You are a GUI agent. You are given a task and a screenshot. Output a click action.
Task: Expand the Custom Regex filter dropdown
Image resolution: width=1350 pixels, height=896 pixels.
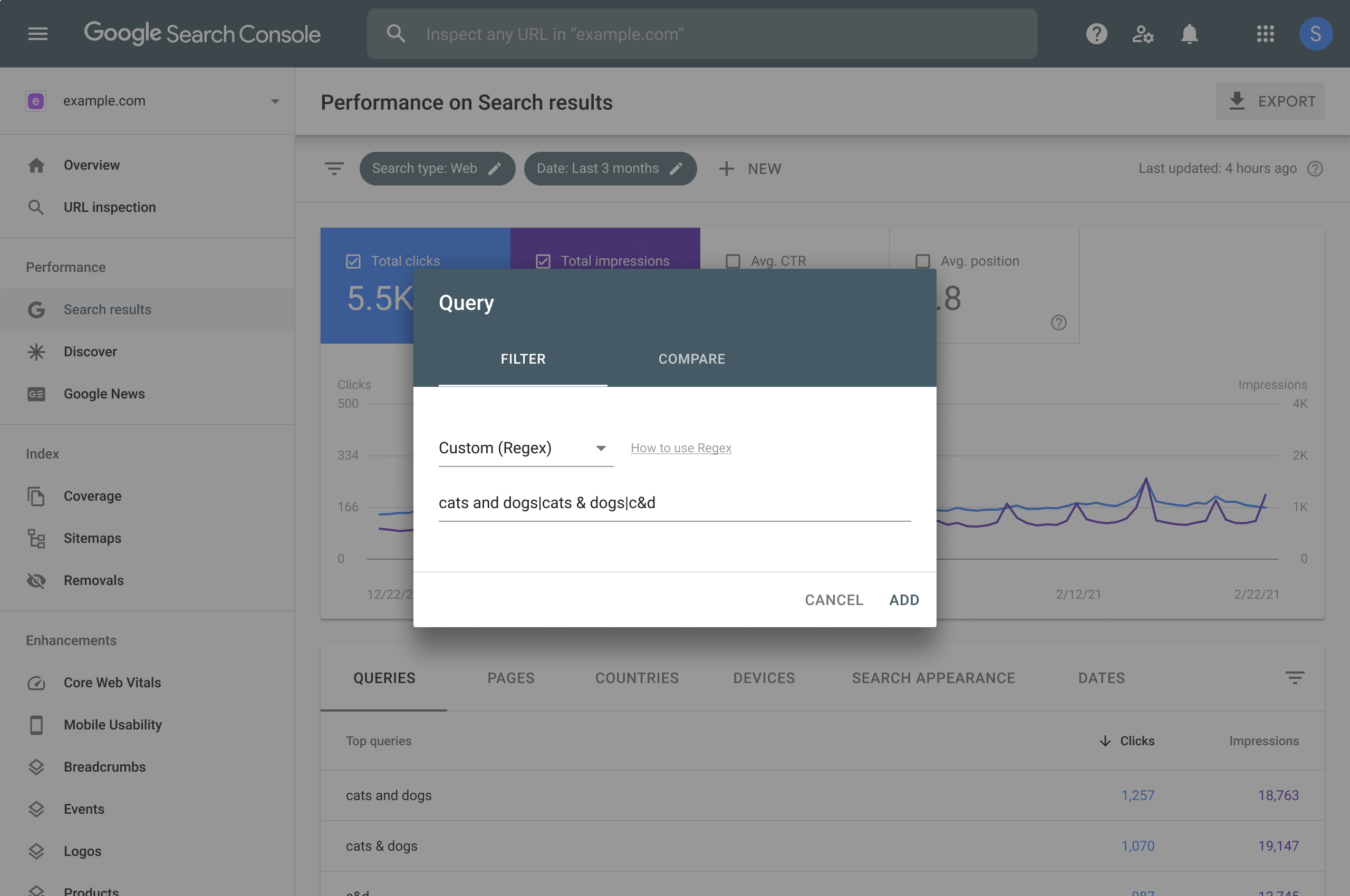coord(600,447)
